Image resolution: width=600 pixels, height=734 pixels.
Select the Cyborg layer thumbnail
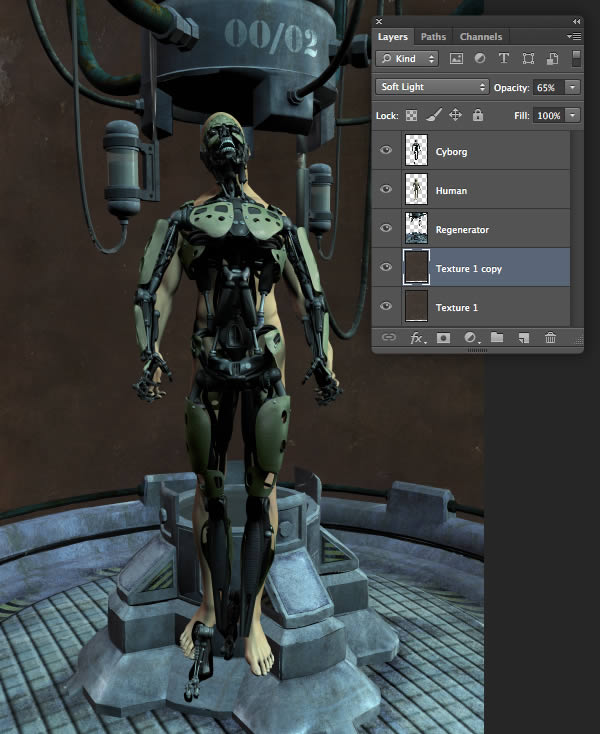point(416,150)
